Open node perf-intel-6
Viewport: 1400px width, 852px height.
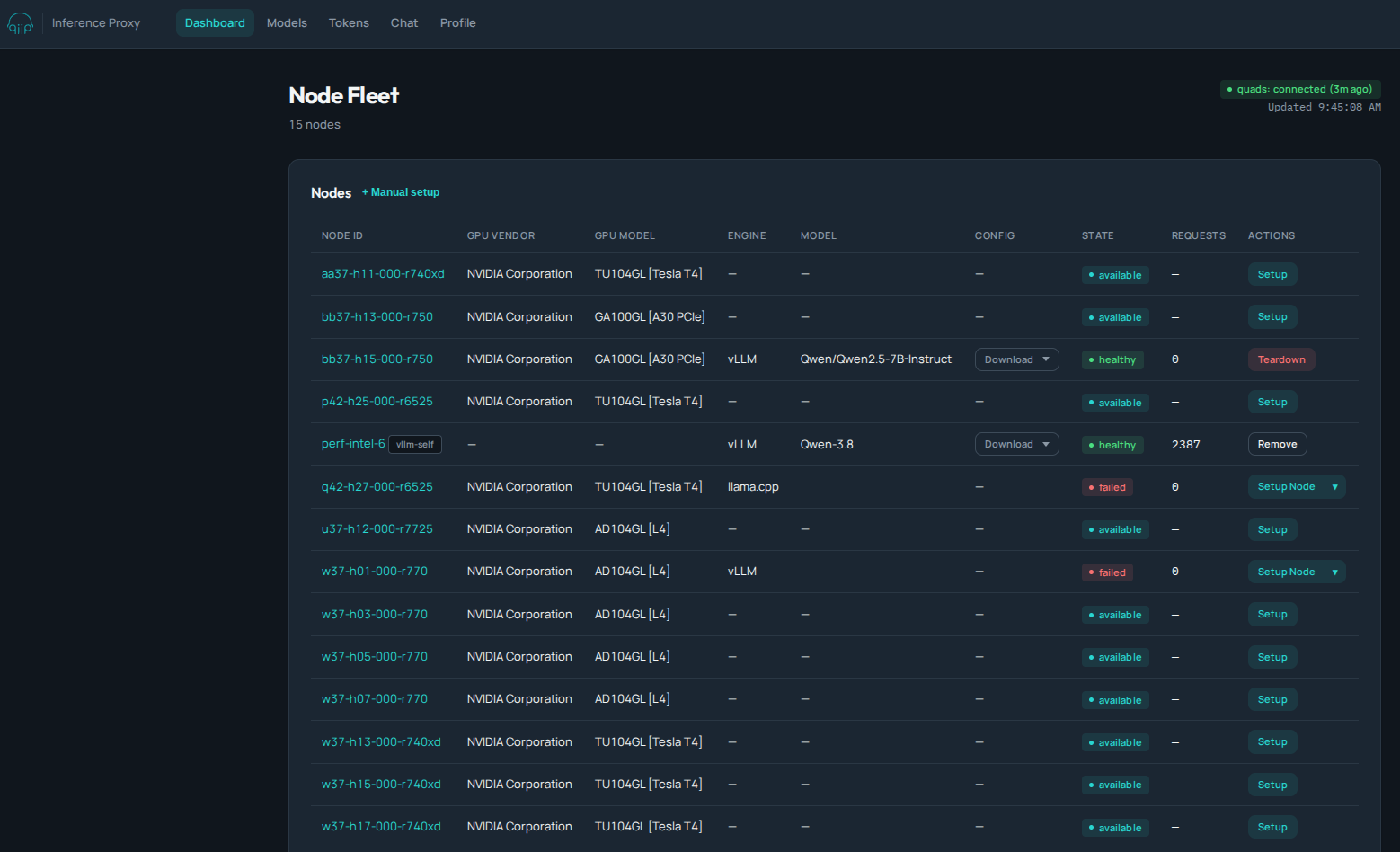353,444
